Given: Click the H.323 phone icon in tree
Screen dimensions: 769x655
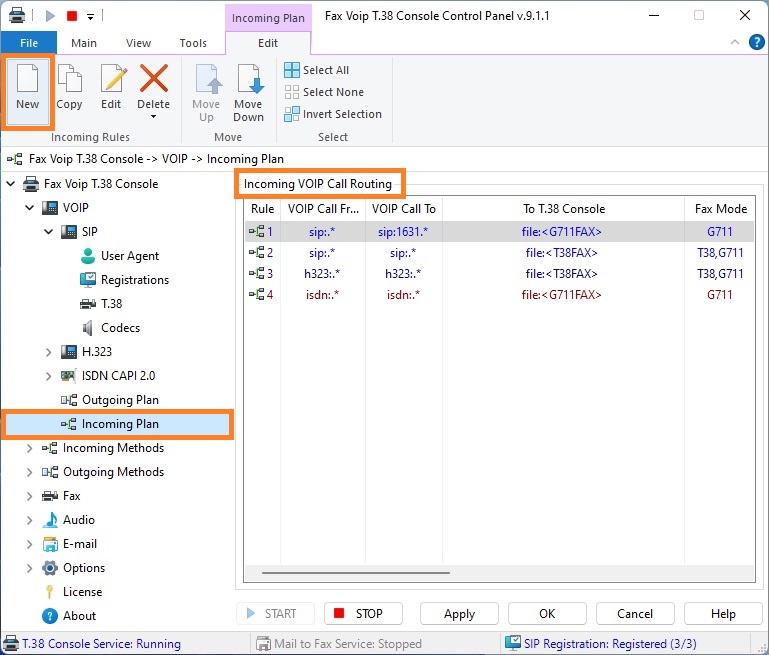Looking at the screenshot, I should pyautogui.click(x=69, y=352).
